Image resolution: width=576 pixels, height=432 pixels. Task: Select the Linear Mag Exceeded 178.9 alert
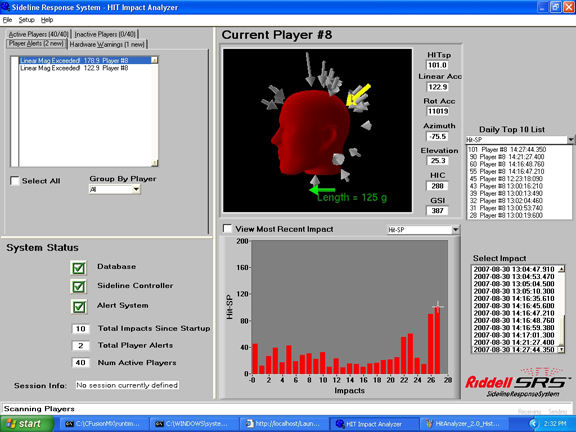tap(85, 61)
